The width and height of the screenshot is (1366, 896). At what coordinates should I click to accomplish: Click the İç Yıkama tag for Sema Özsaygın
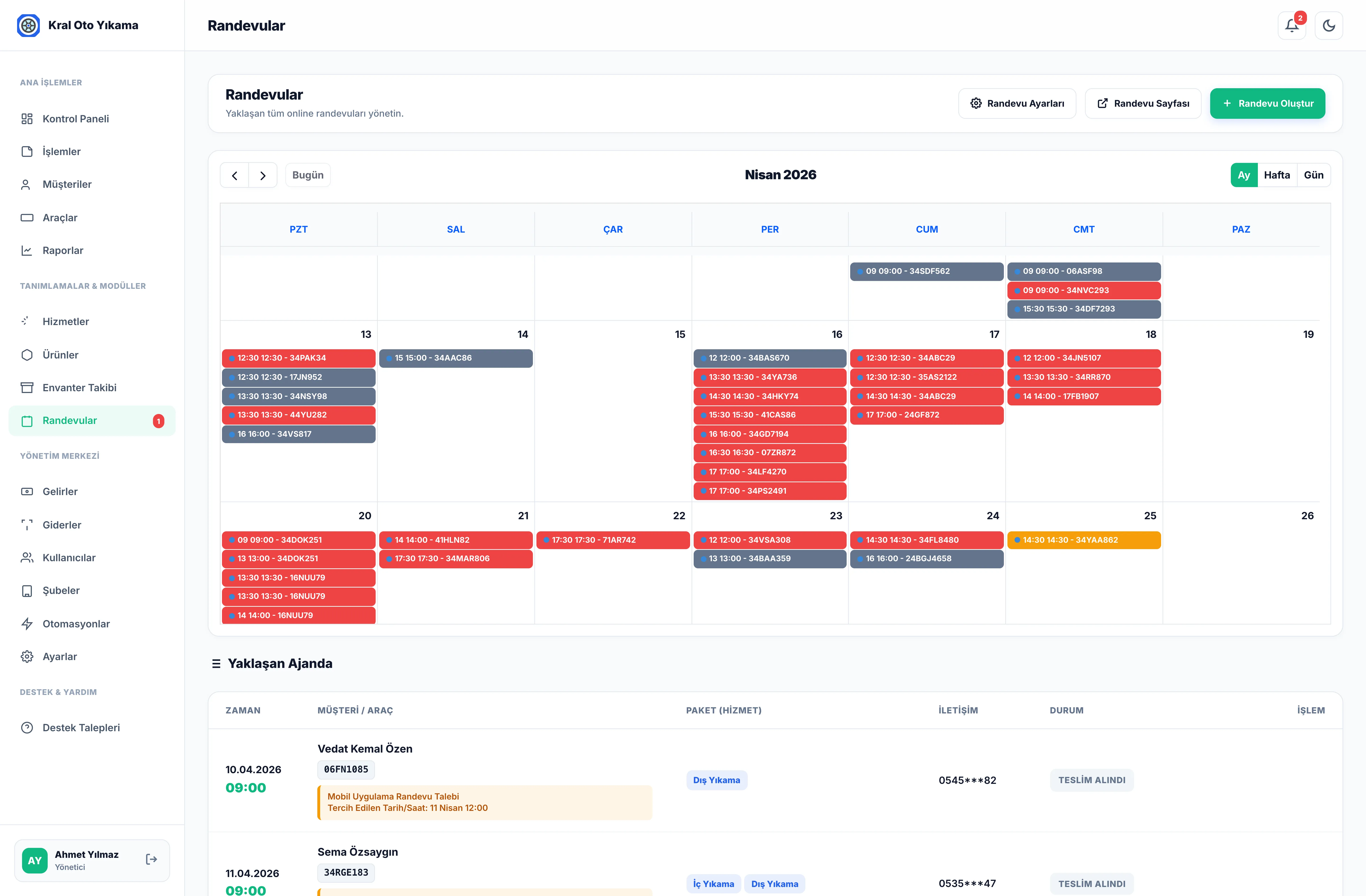[x=713, y=884]
